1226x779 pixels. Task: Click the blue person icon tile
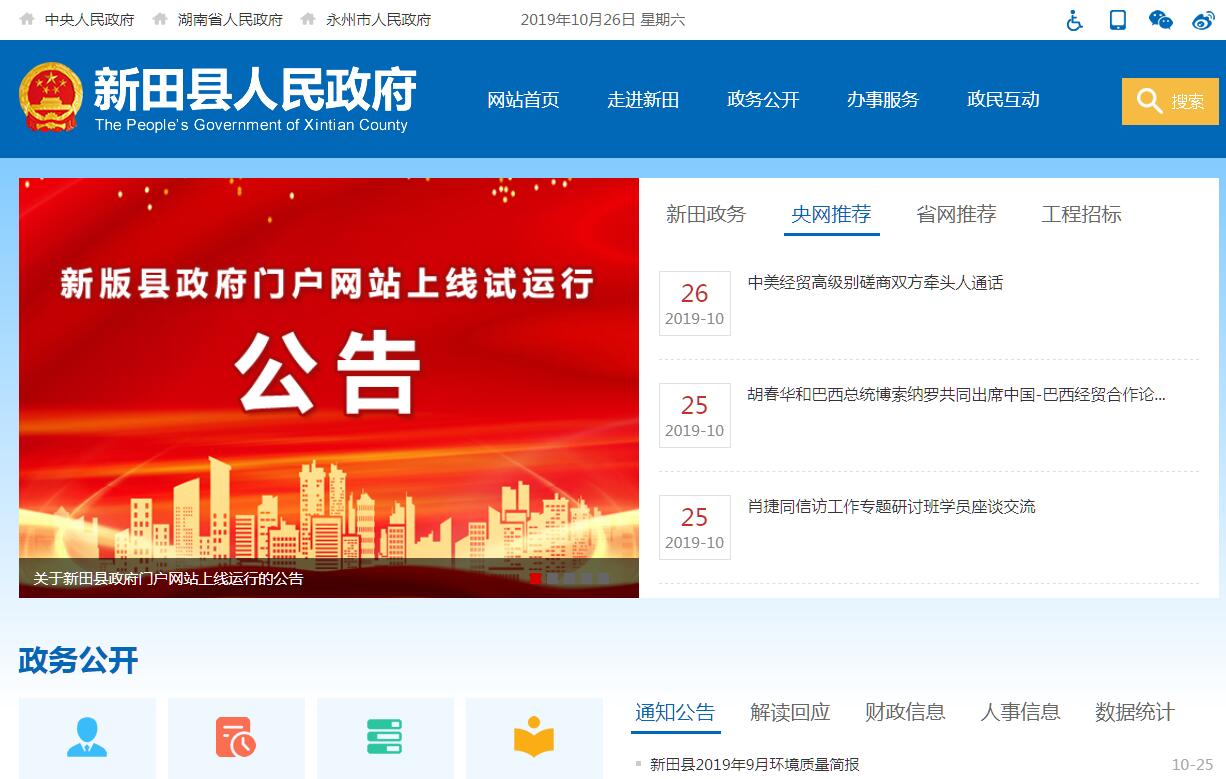tap(87, 738)
